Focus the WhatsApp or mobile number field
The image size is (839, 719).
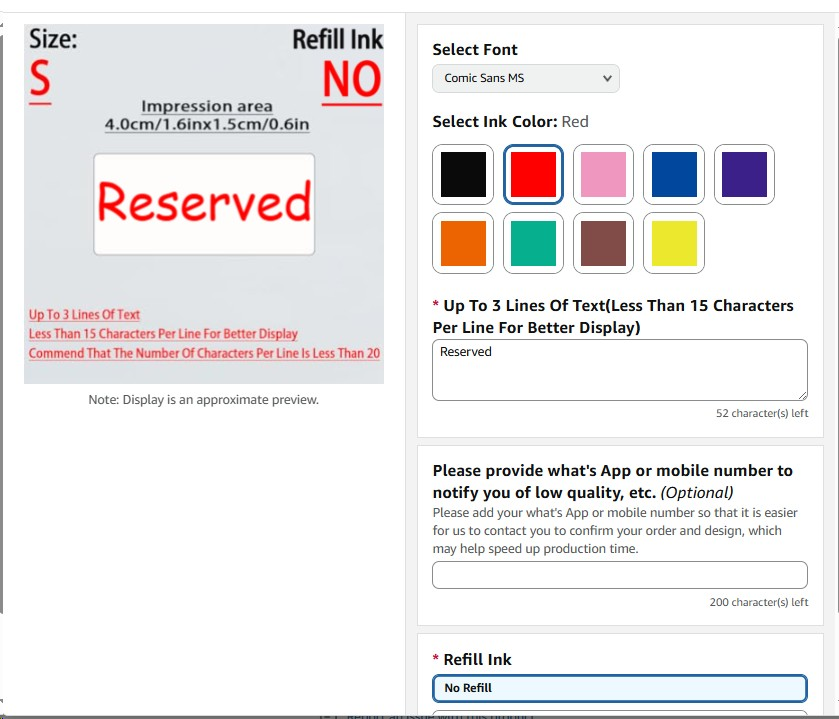coord(619,575)
